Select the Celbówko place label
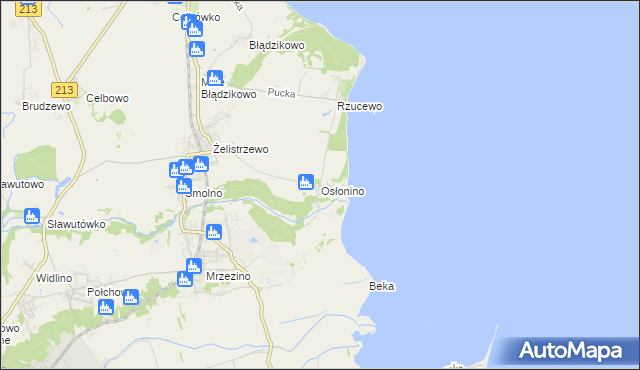Screen dimensions: 640x370 pyautogui.click(x=196, y=17)
